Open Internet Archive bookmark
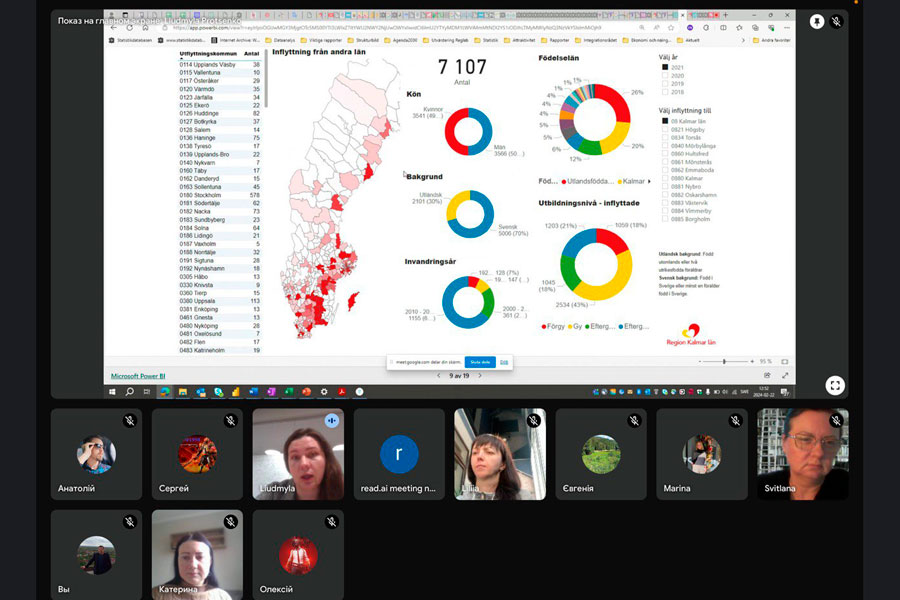The width and height of the screenshot is (900, 600). point(235,40)
